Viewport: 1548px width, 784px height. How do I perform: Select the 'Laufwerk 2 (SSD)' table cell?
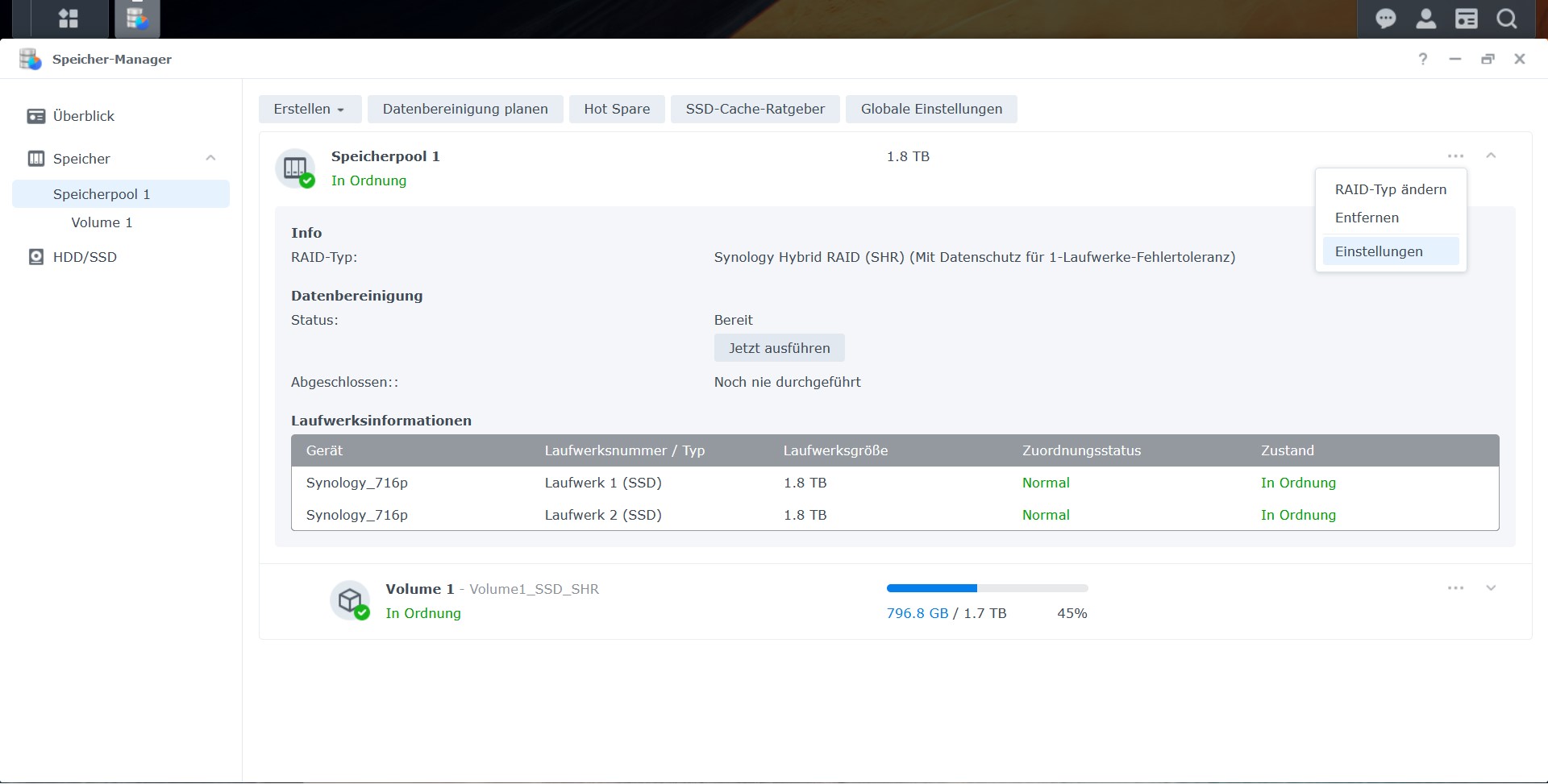coord(603,515)
